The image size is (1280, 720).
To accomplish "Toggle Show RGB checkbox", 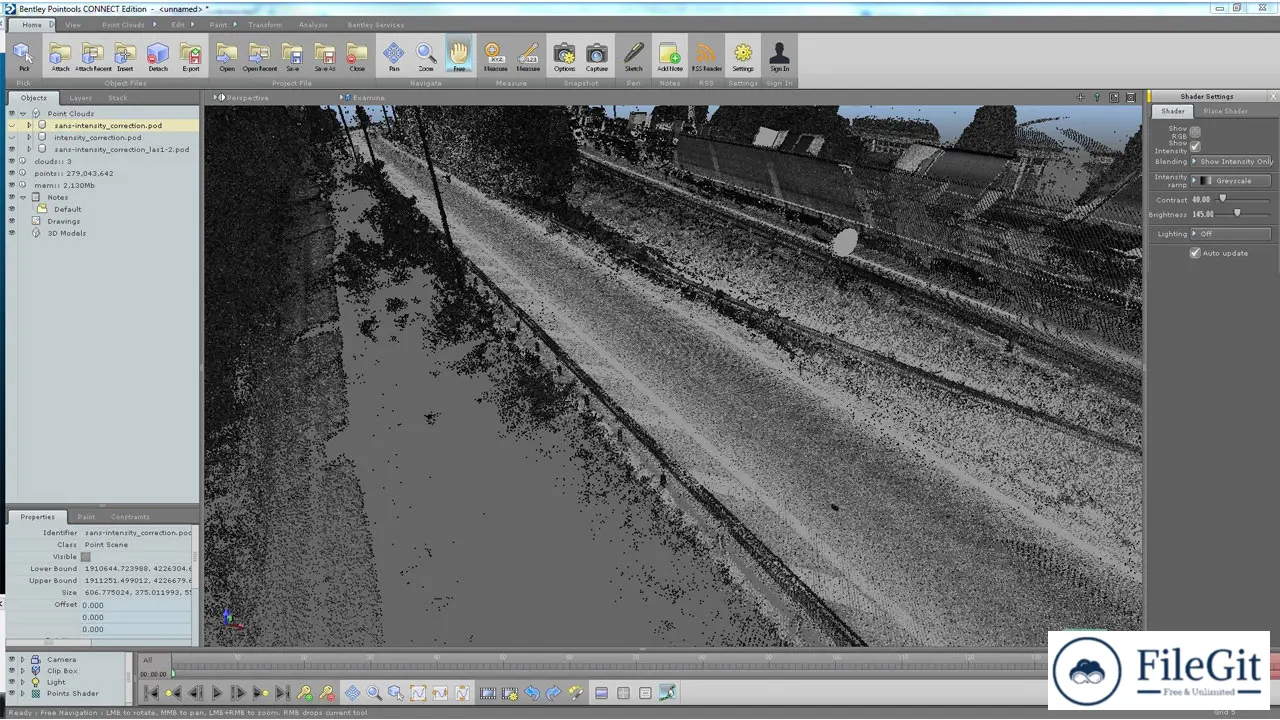I will [x=1195, y=132].
